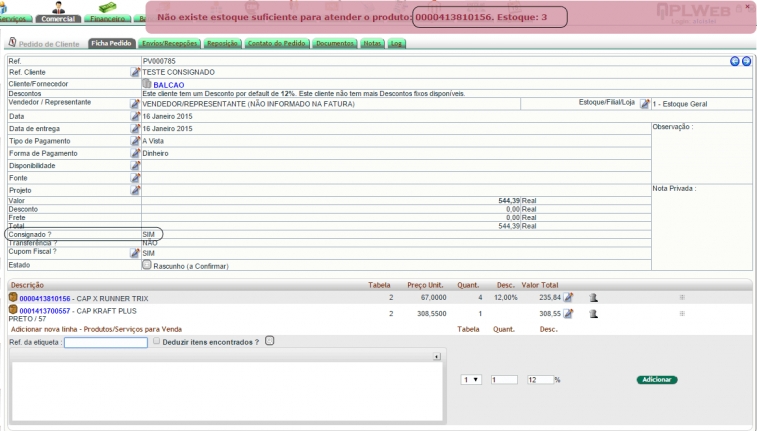Click move handle on CAP X RUNNER TRIX row
757x431 pixels.
pos(682,297)
